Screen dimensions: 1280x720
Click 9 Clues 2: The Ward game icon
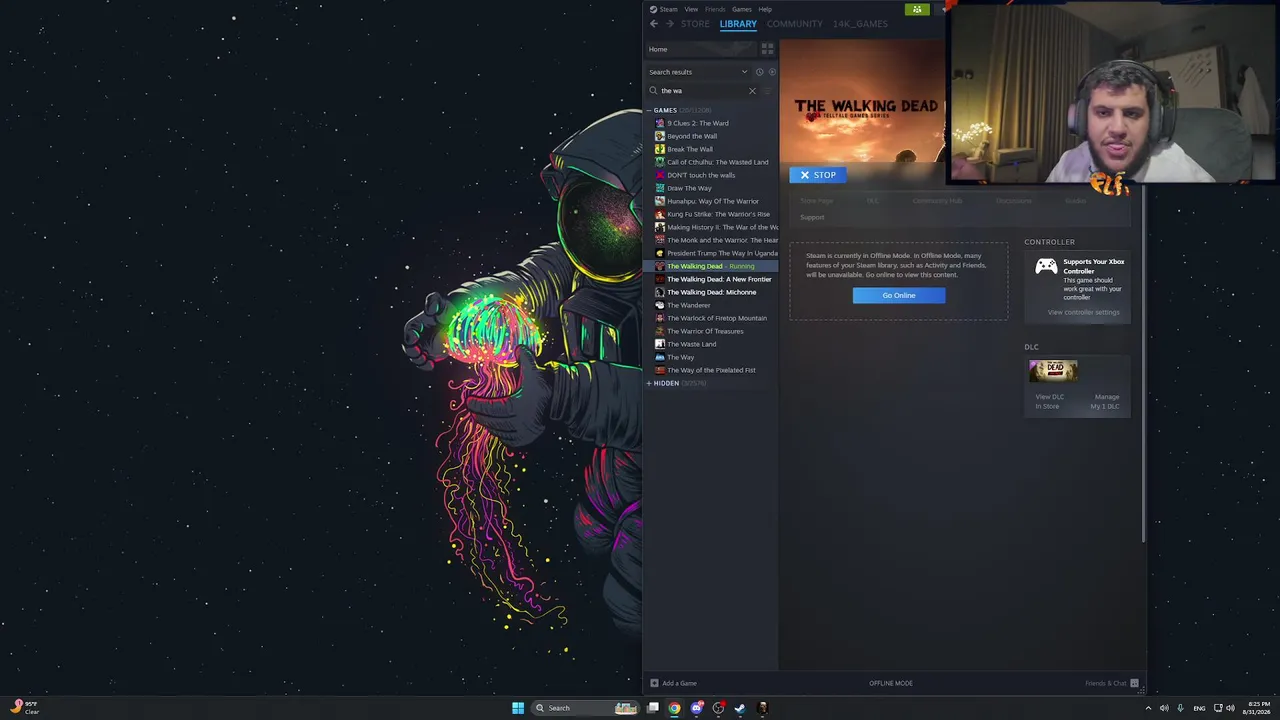660,123
